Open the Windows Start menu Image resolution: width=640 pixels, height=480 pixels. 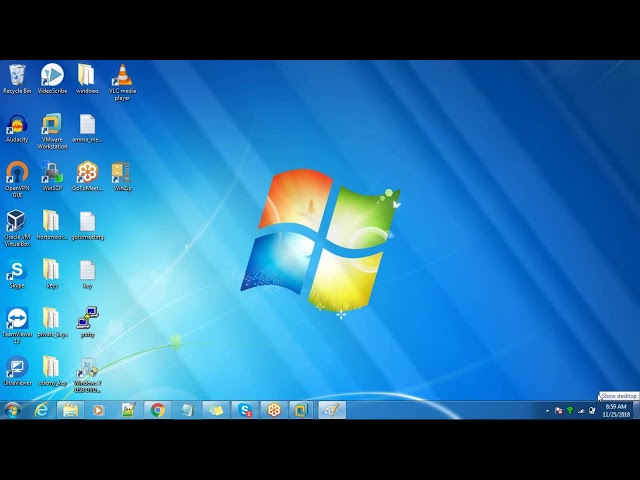tap(12, 410)
